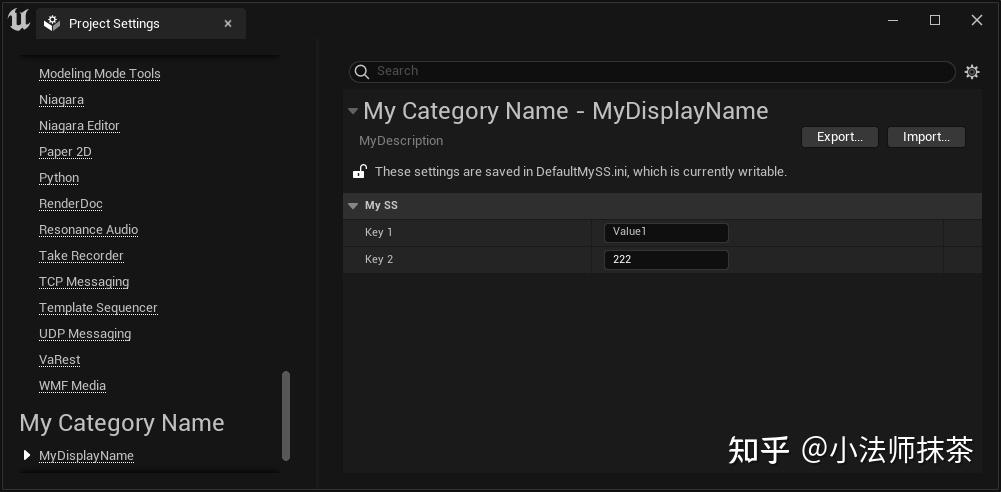Open the settings gear options menu

(x=972, y=71)
